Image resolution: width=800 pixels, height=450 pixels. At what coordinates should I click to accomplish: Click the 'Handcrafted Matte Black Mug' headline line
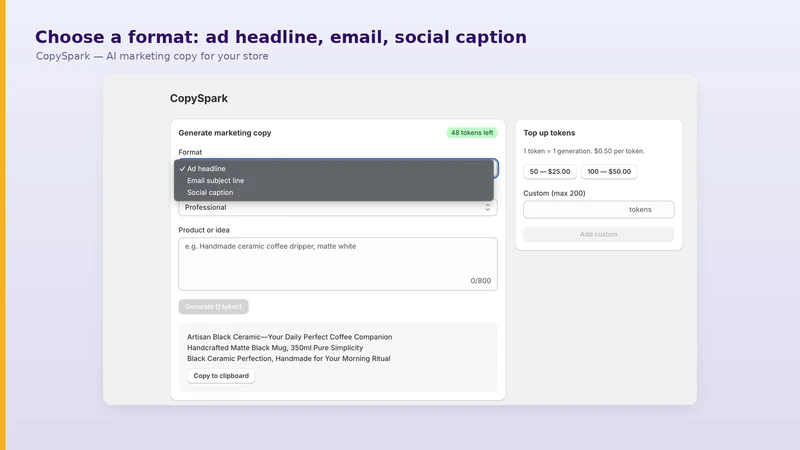click(275, 347)
